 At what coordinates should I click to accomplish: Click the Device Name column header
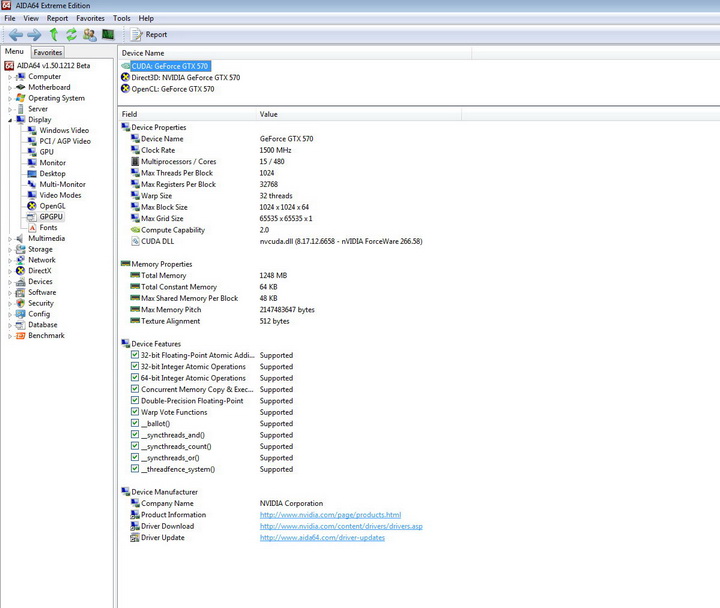point(295,53)
